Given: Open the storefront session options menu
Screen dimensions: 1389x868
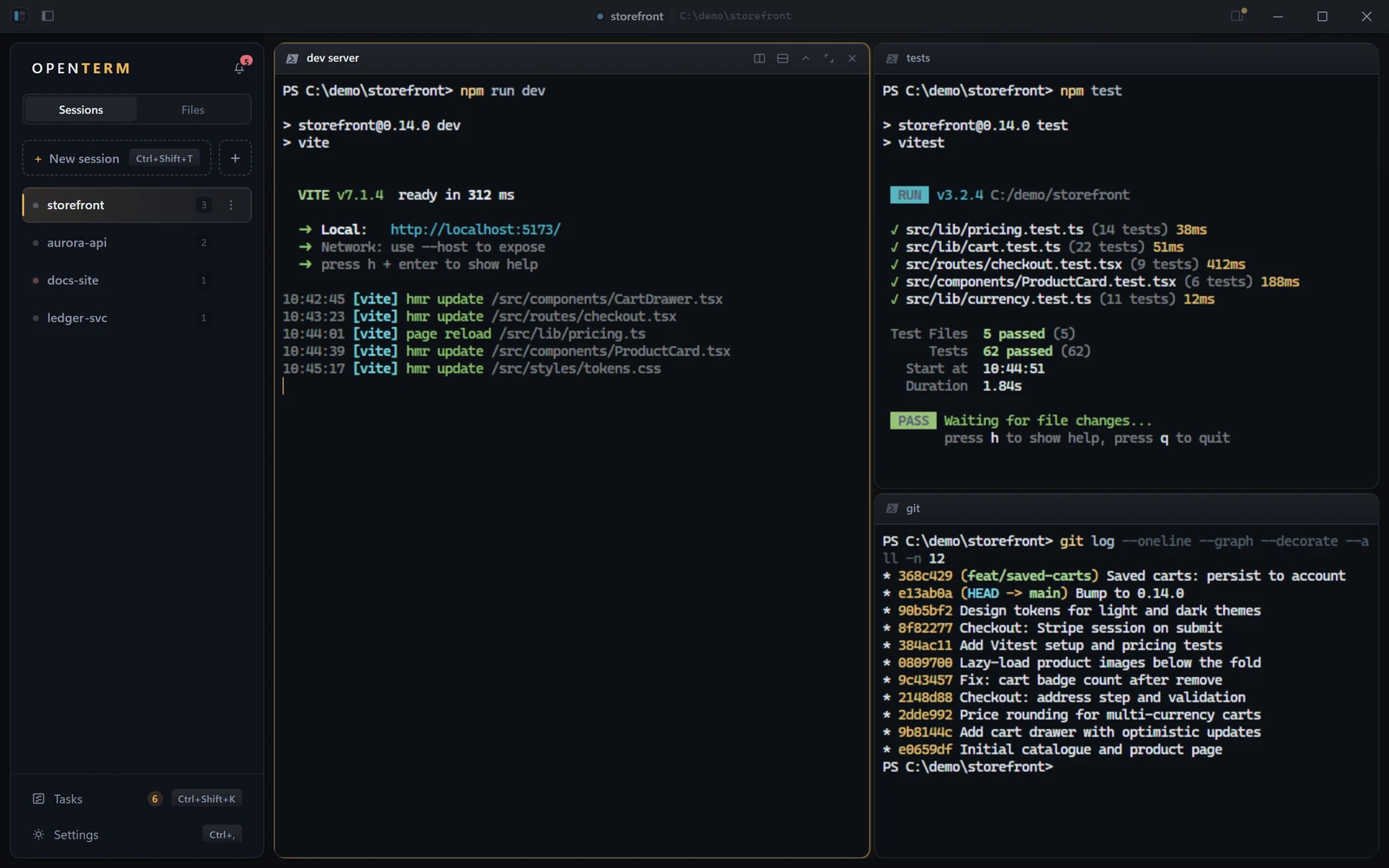Looking at the screenshot, I should [231, 205].
